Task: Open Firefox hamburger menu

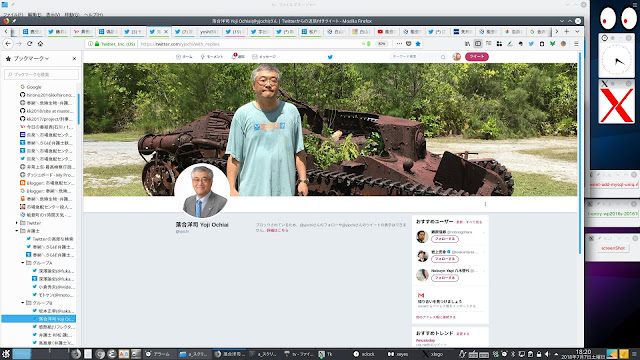Action: (576, 44)
